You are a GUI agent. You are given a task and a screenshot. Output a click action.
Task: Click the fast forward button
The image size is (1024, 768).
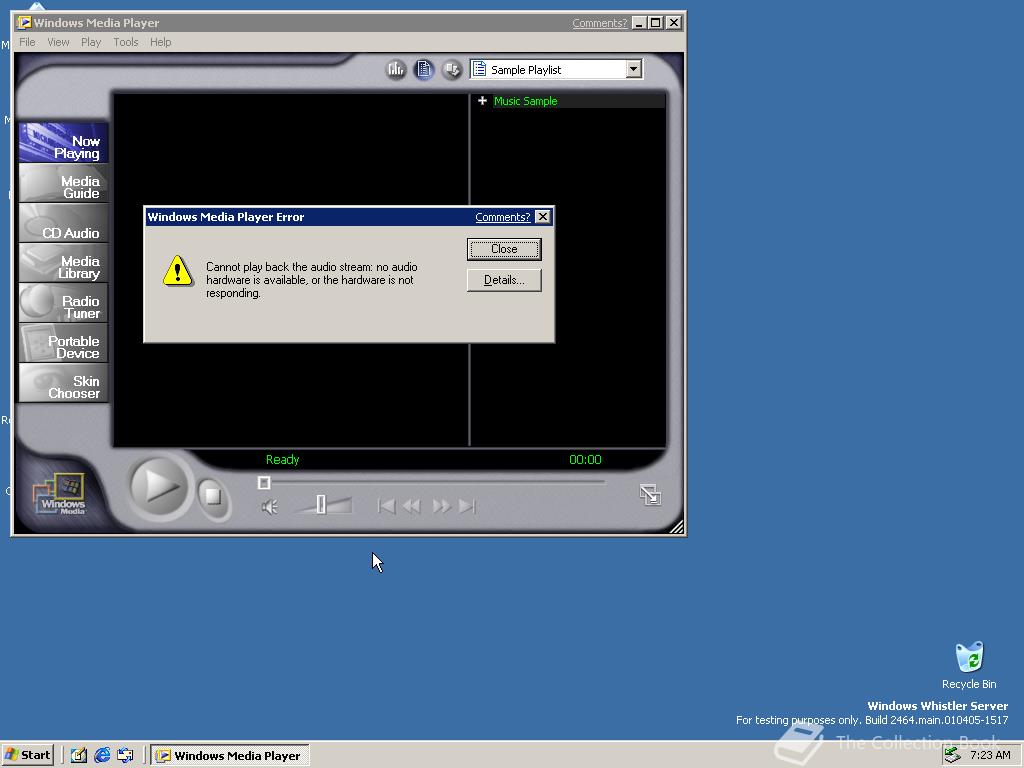coord(441,506)
